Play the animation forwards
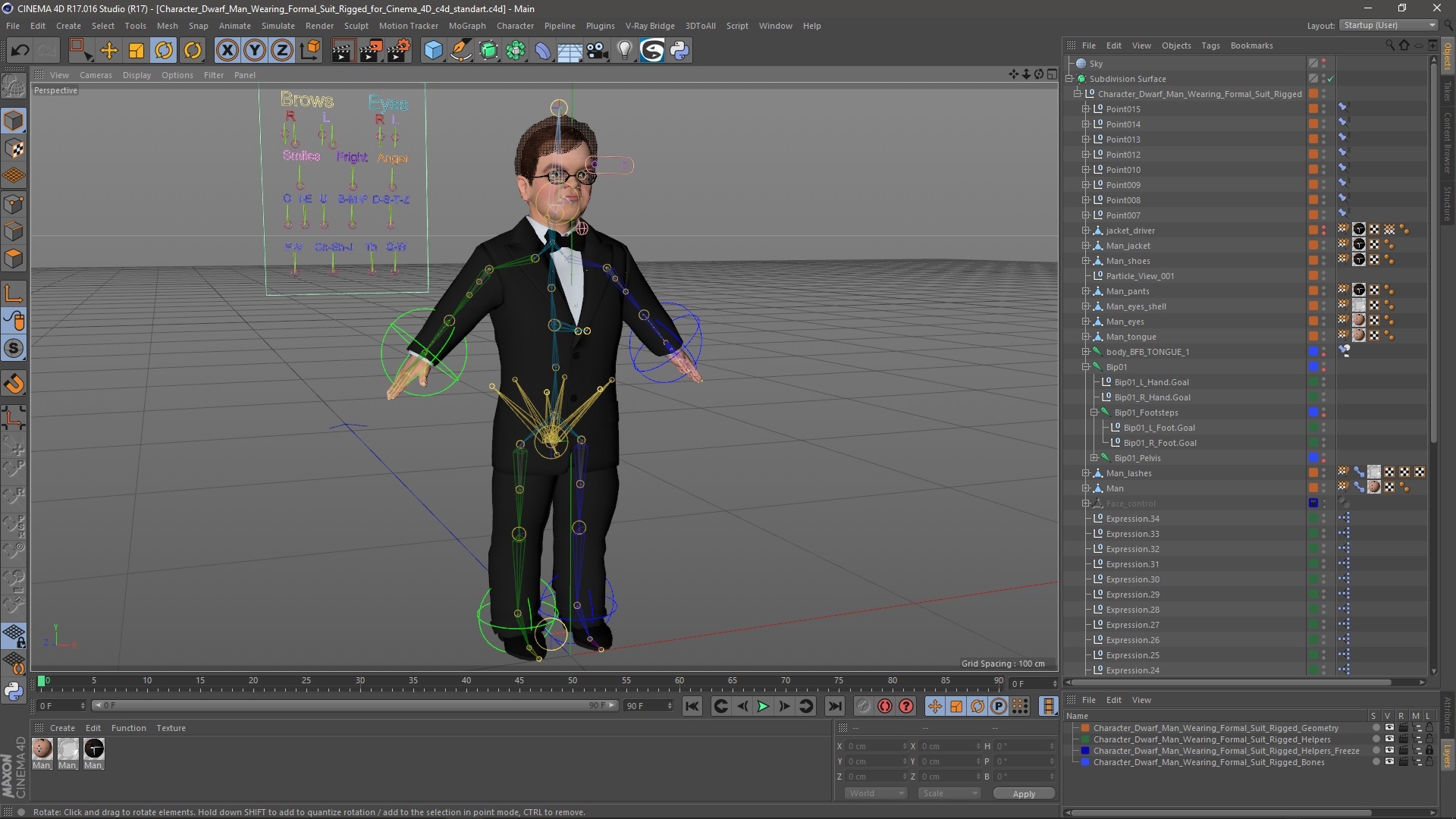 pyautogui.click(x=763, y=707)
